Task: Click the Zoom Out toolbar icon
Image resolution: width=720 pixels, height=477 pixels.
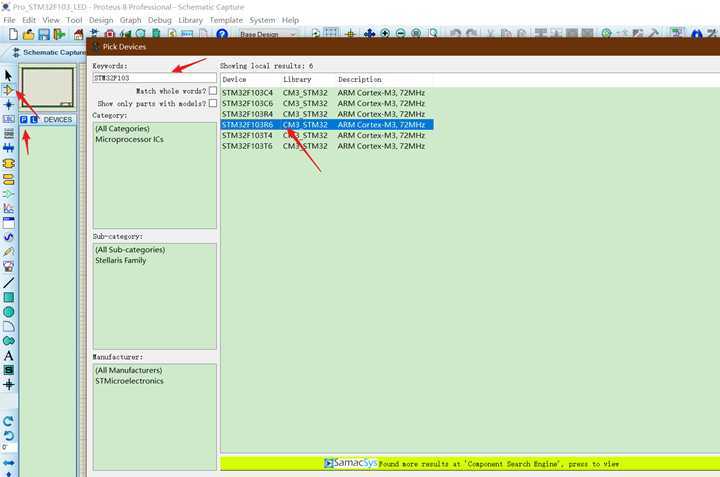Action: pos(400,34)
